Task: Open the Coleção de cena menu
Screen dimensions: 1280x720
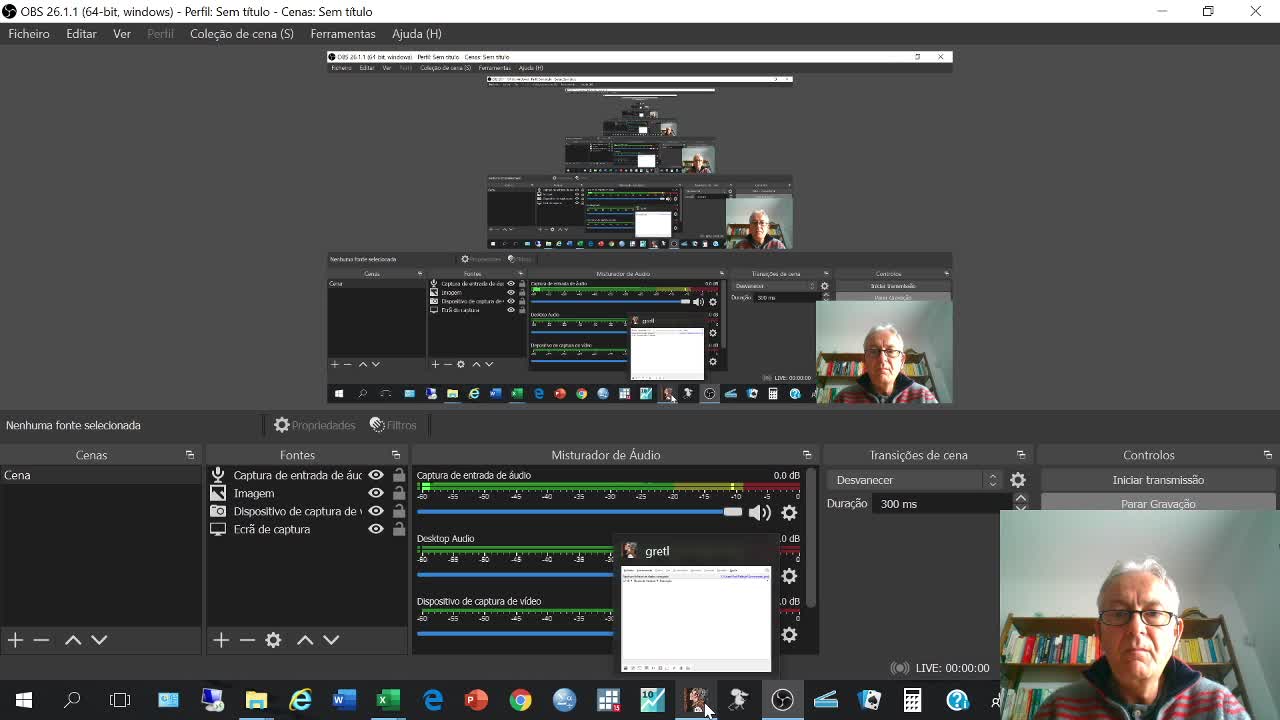Action: (242, 34)
